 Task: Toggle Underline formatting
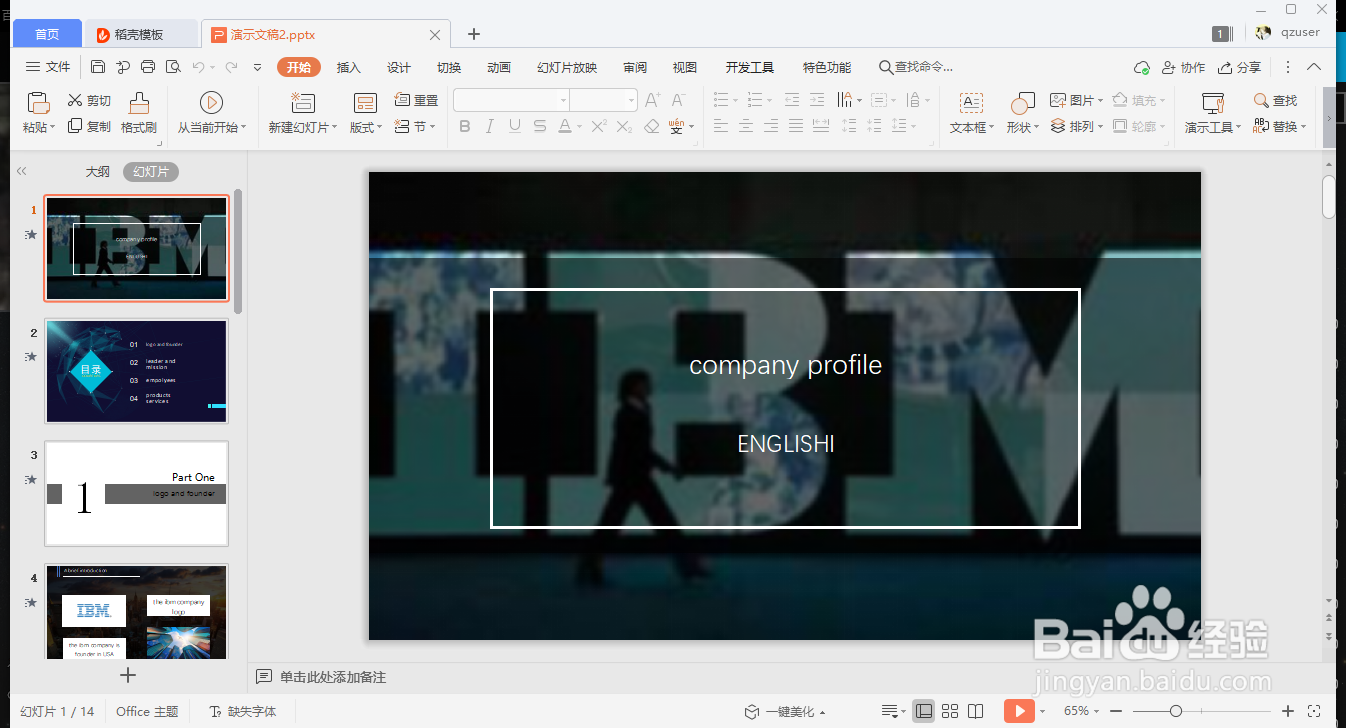click(x=514, y=126)
